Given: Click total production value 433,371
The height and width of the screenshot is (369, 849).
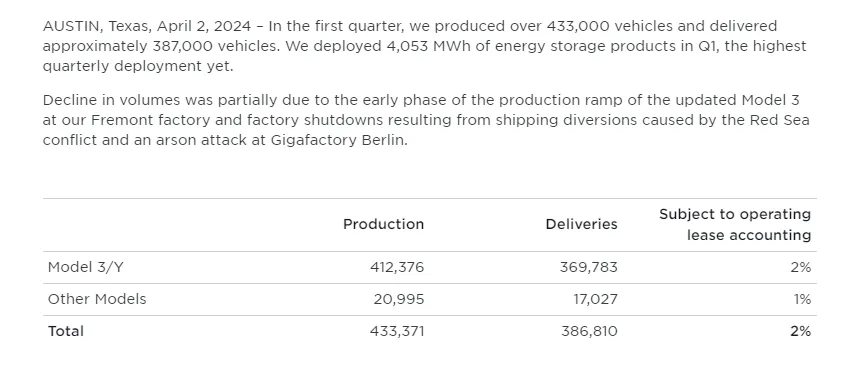Looking at the screenshot, I should pyautogui.click(x=397, y=331).
